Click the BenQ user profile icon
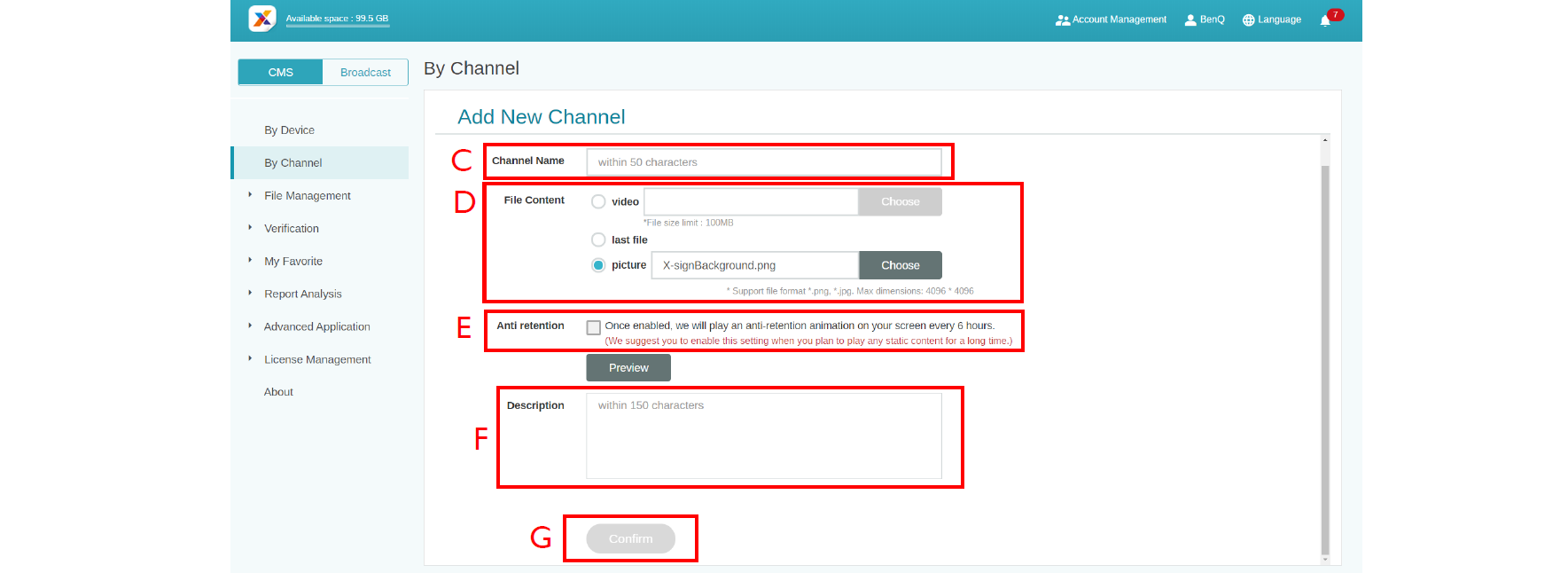This screenshot has width=1568, height=573. pyautogui.click(x=1190, y=20)
